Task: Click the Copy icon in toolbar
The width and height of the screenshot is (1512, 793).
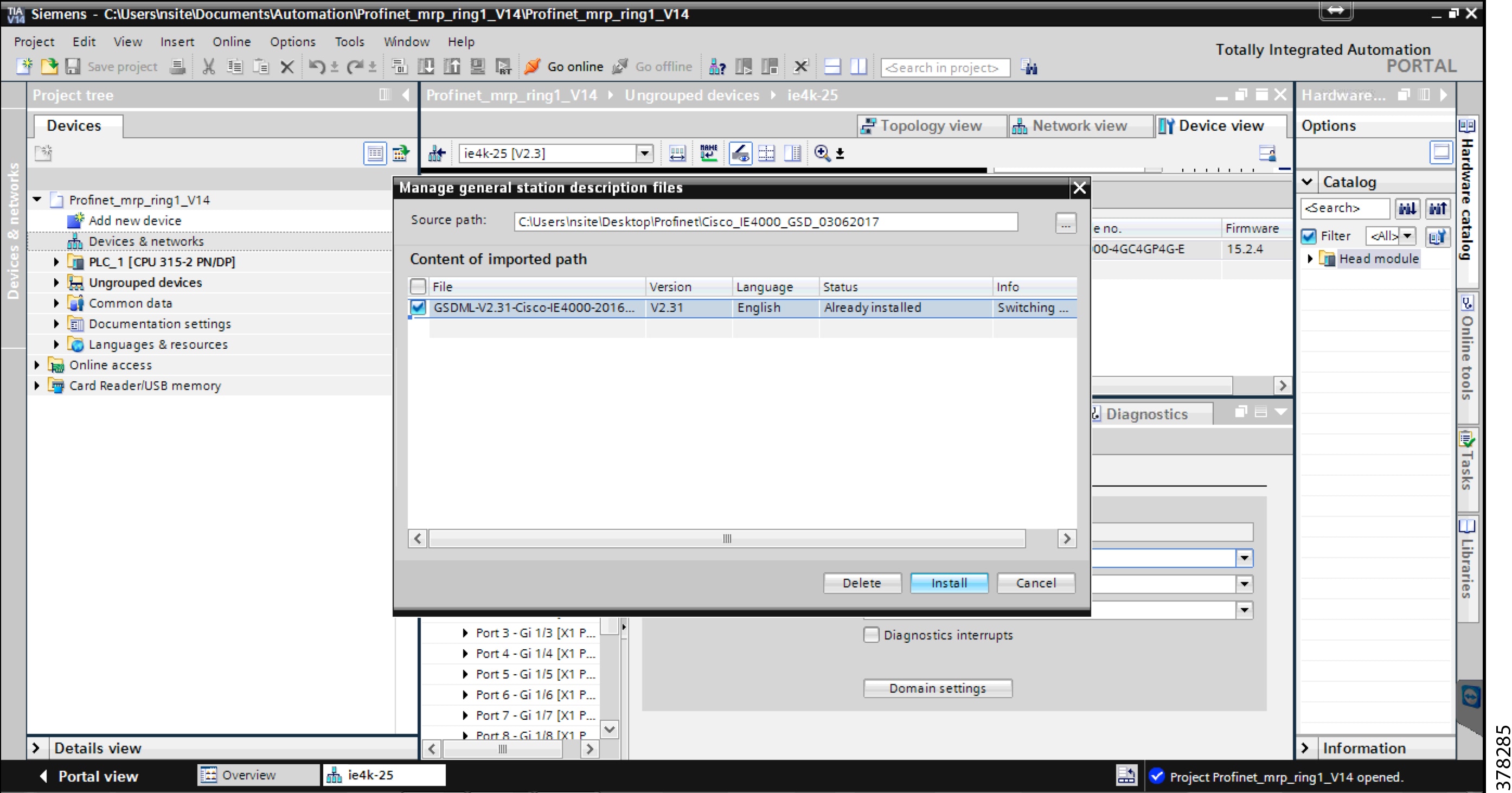Action: [x=235, y=67]
